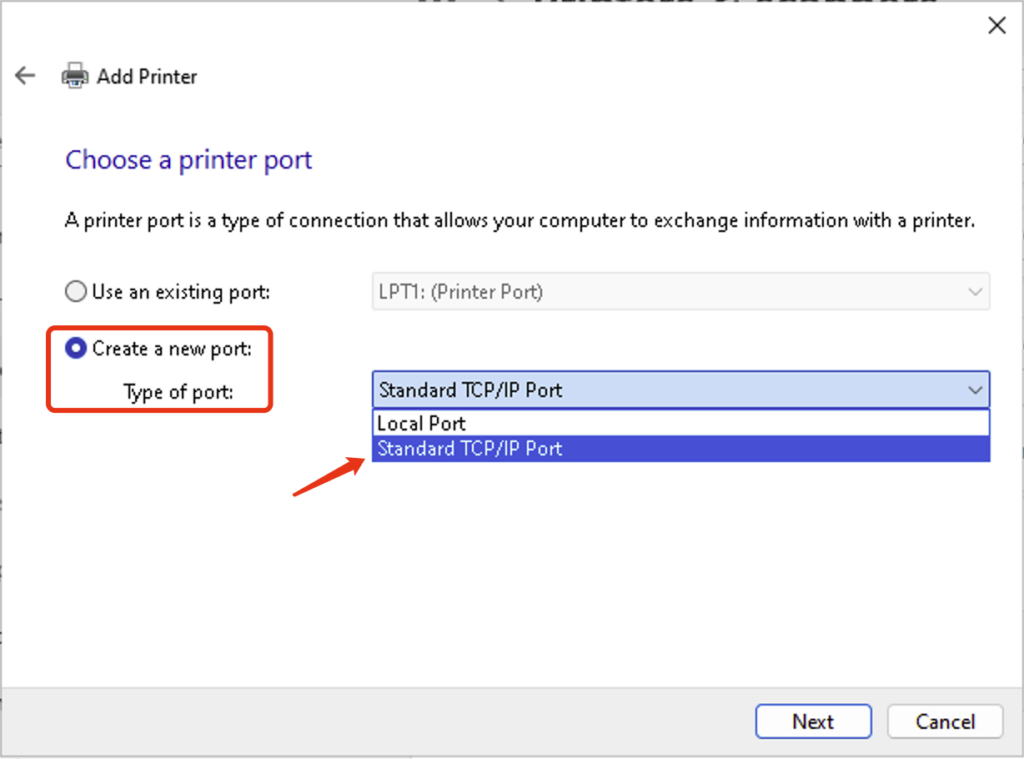1024x759 pixels.
Task: Open the LPT1: (Printer Port) combo box
Action: pyautogui.click(x=670, y=292)
